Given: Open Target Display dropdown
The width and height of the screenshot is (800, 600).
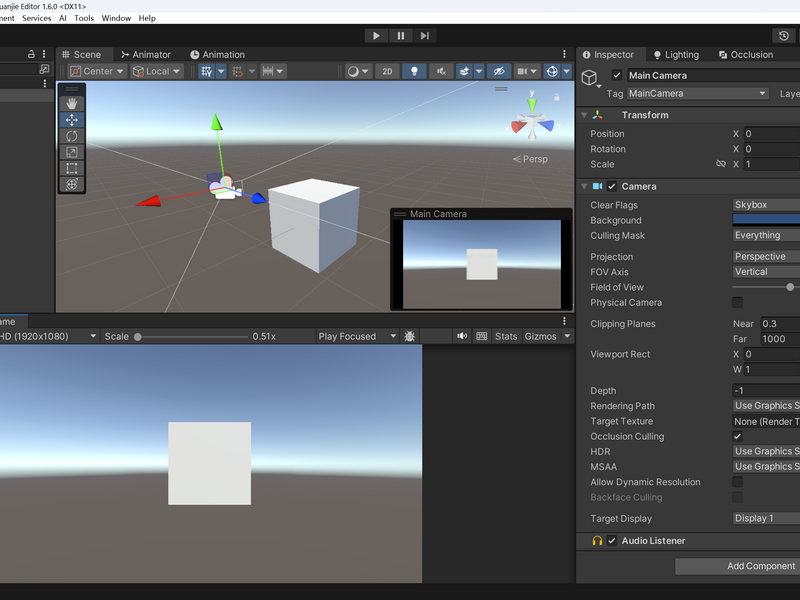Looking at the screenshot, I should click(x=766, y=518).
